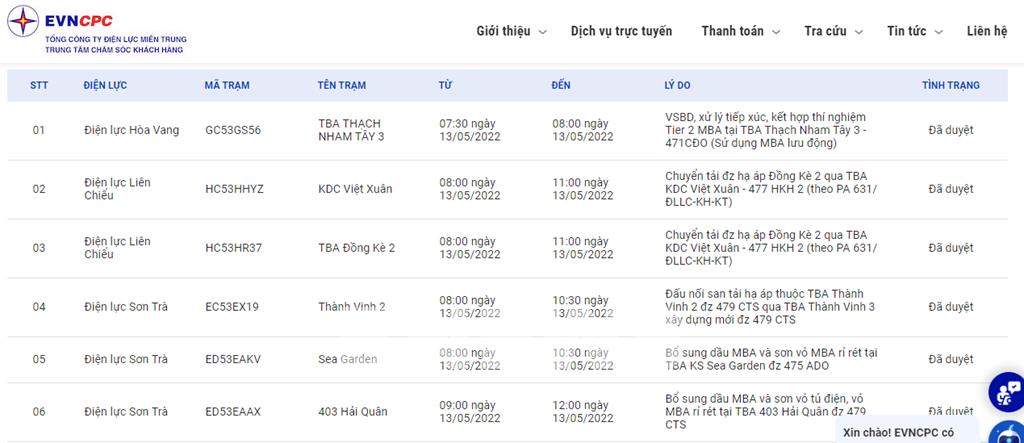
Task: Click the MÃ TRẠM column header
Action: [x=227, y=86]
